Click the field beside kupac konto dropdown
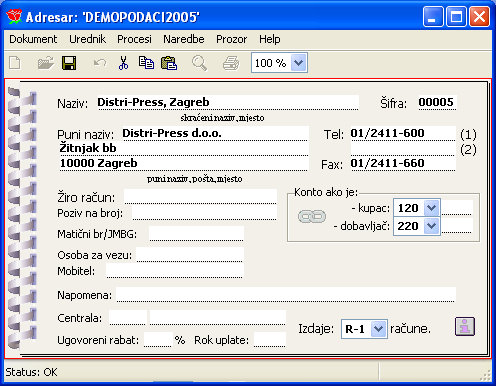Screen dimensions: 496x386 457,208
